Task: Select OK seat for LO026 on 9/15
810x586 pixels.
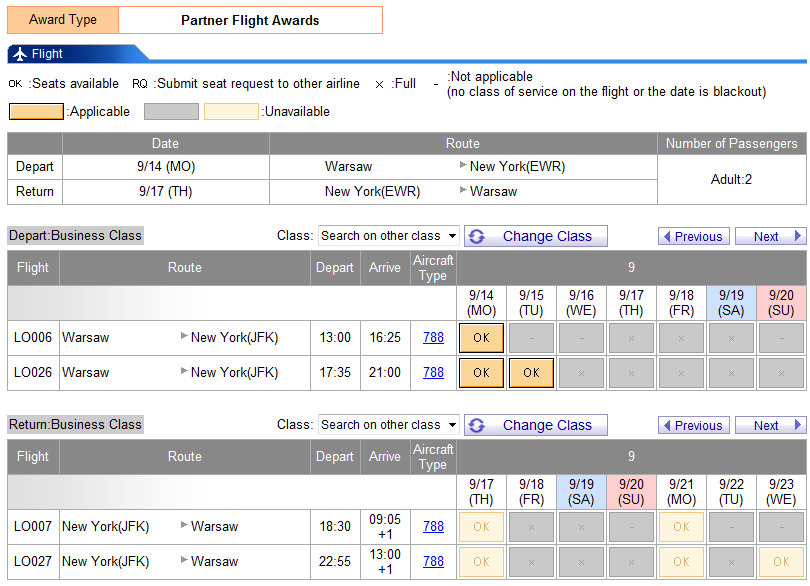Action: click(531, 373)
